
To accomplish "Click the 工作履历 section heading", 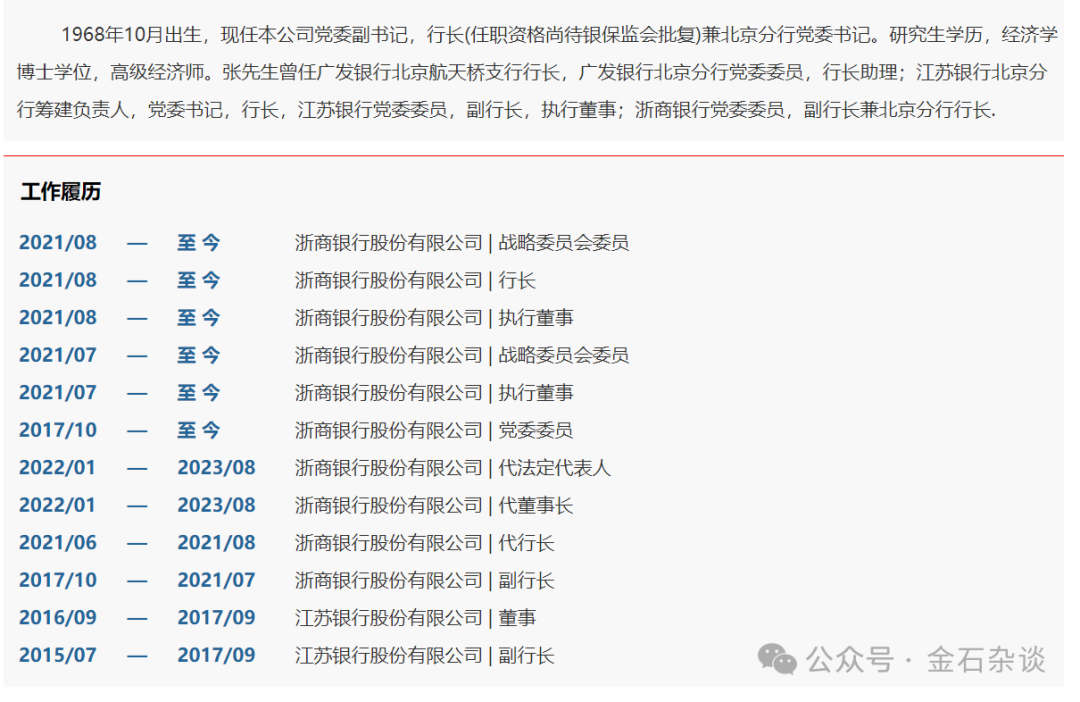I will click(x=61, y=192).
